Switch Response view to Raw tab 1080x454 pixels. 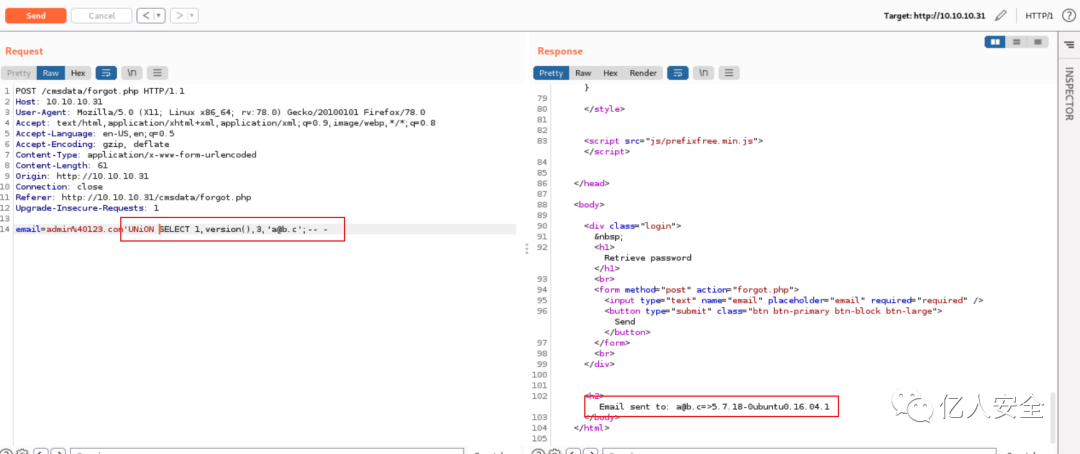[583, 73]
